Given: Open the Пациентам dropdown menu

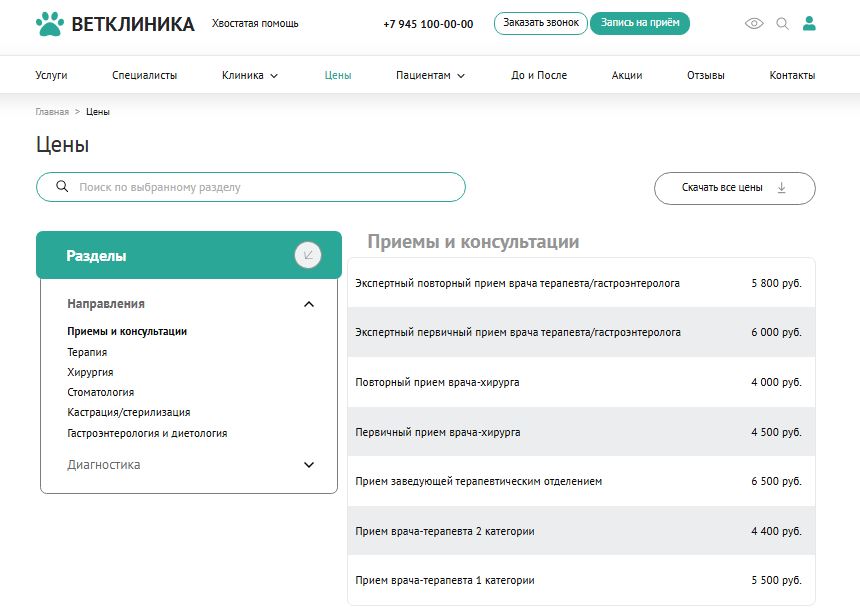Looking at the screenshot, I should tap(430, 75).
